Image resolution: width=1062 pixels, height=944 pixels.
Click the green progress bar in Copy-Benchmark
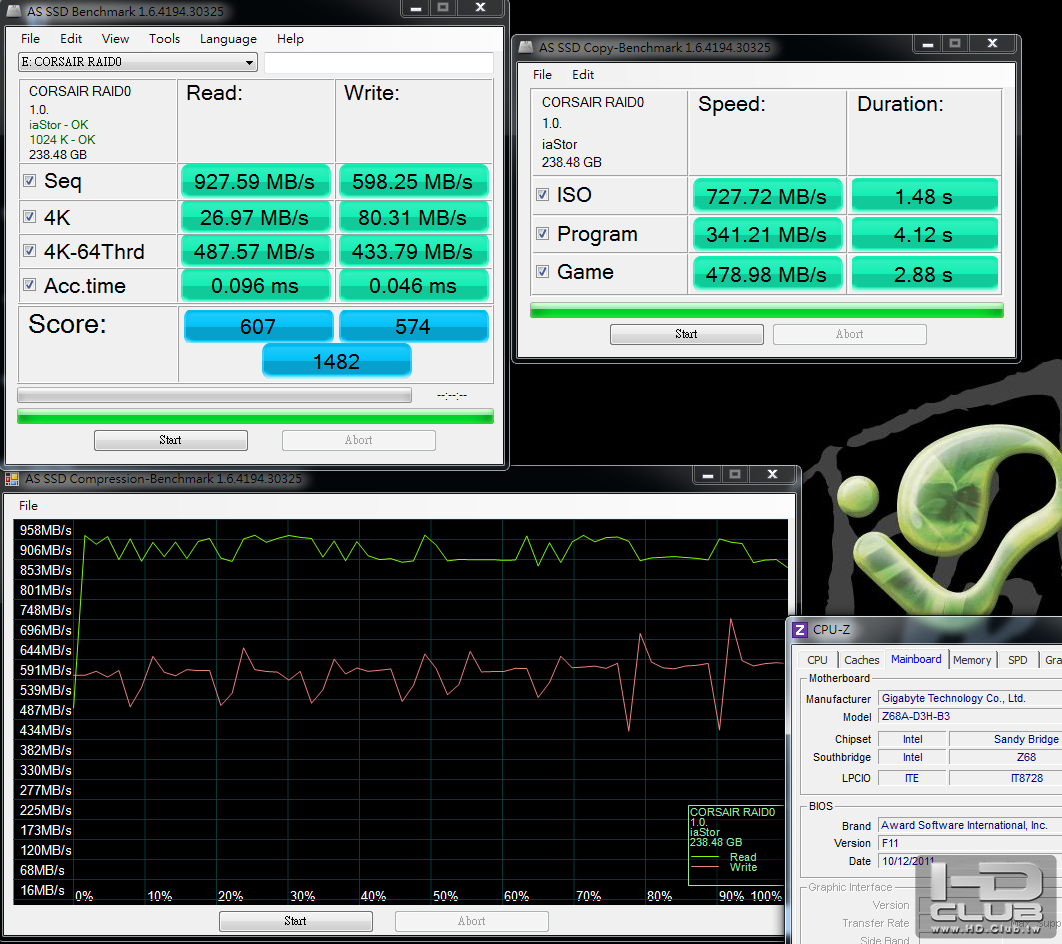(767, 310)
